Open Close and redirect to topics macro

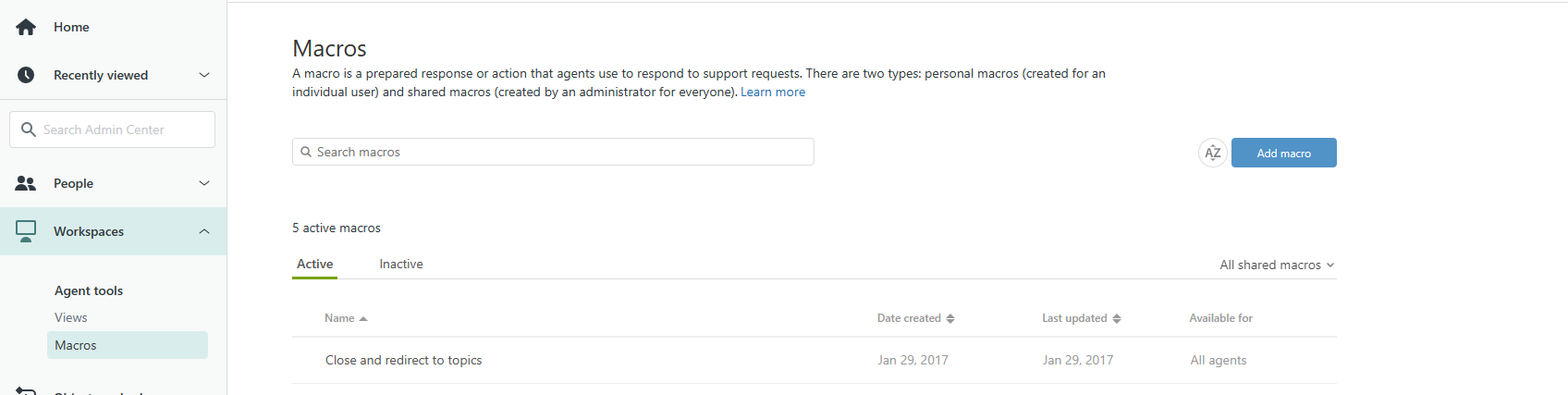coord(403,360)
